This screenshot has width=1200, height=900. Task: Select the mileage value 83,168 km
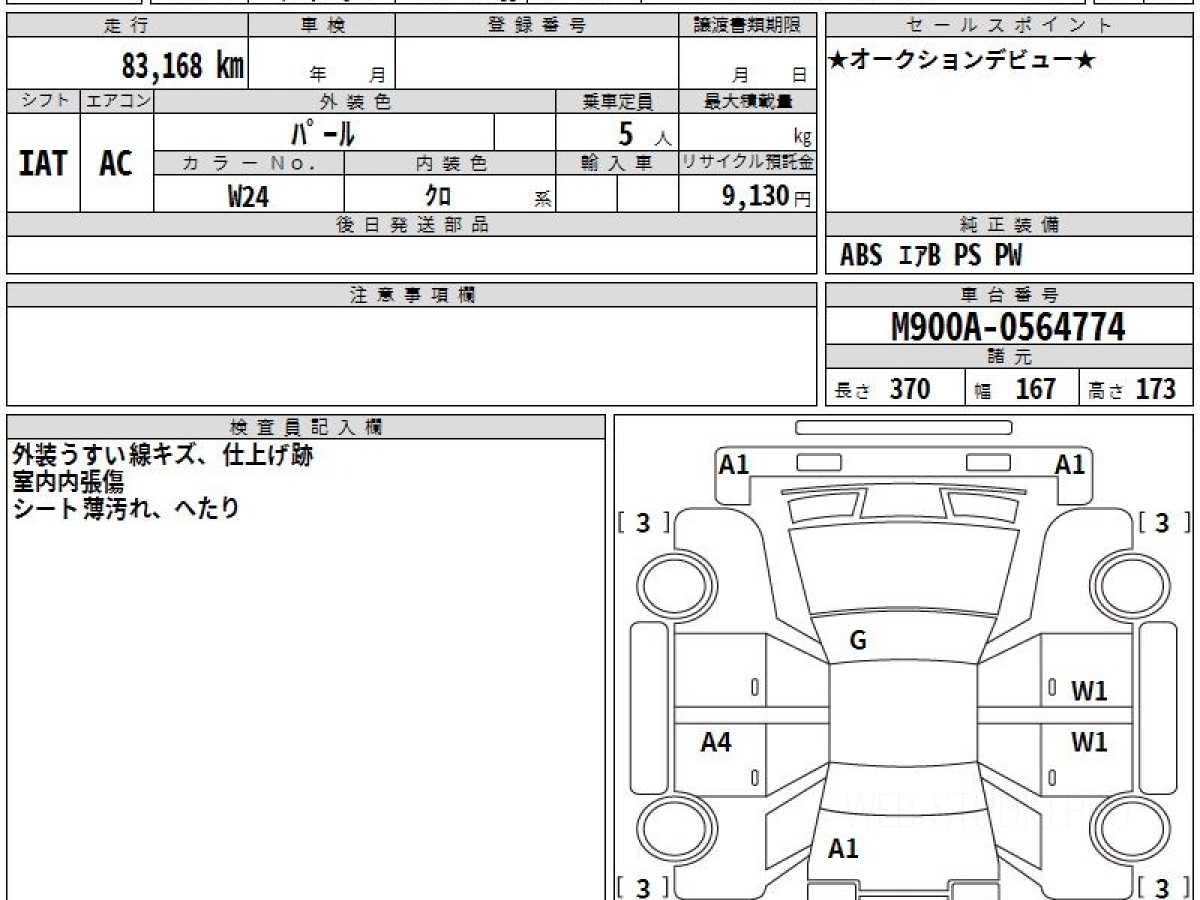tap(183, 67)
